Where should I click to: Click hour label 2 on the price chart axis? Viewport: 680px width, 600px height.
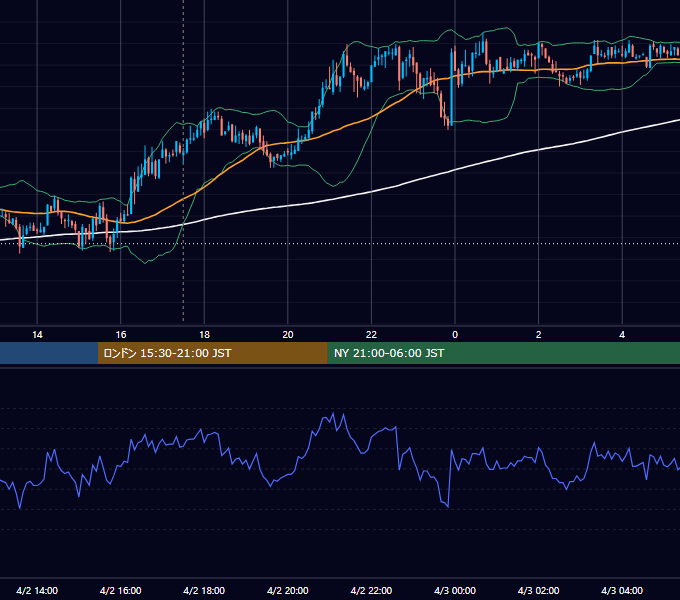(x=539, y=335)
